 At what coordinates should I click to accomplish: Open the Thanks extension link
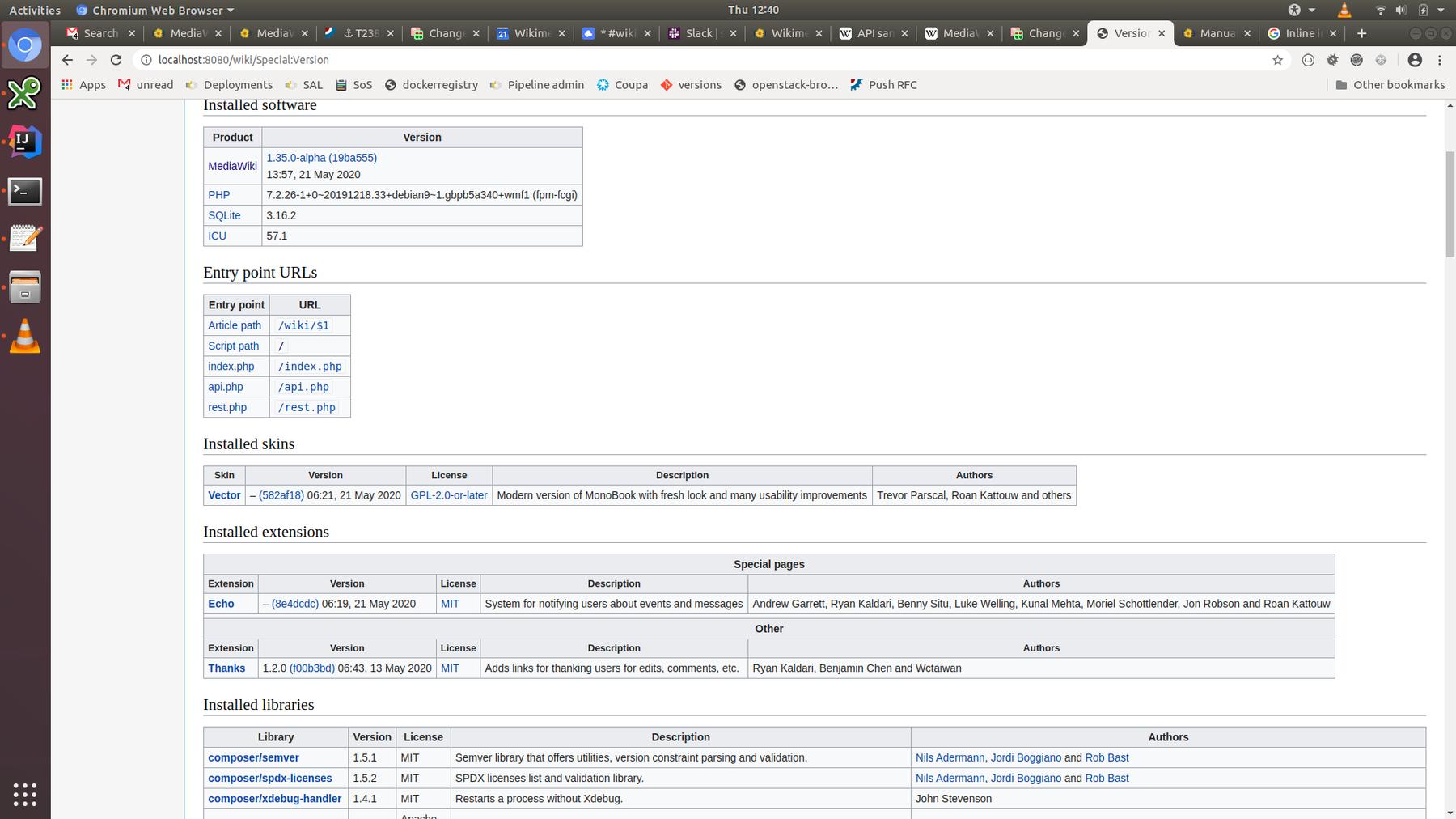(226, 668)
